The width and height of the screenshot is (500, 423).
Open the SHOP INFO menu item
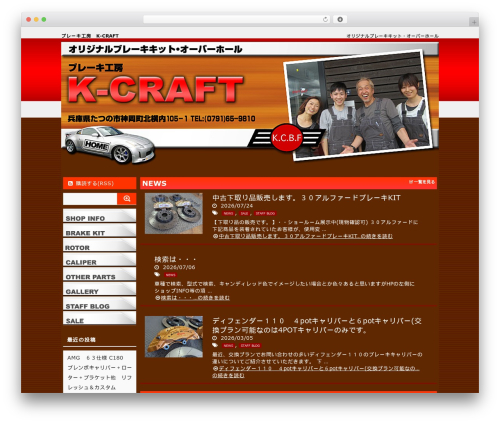(99, 216)
